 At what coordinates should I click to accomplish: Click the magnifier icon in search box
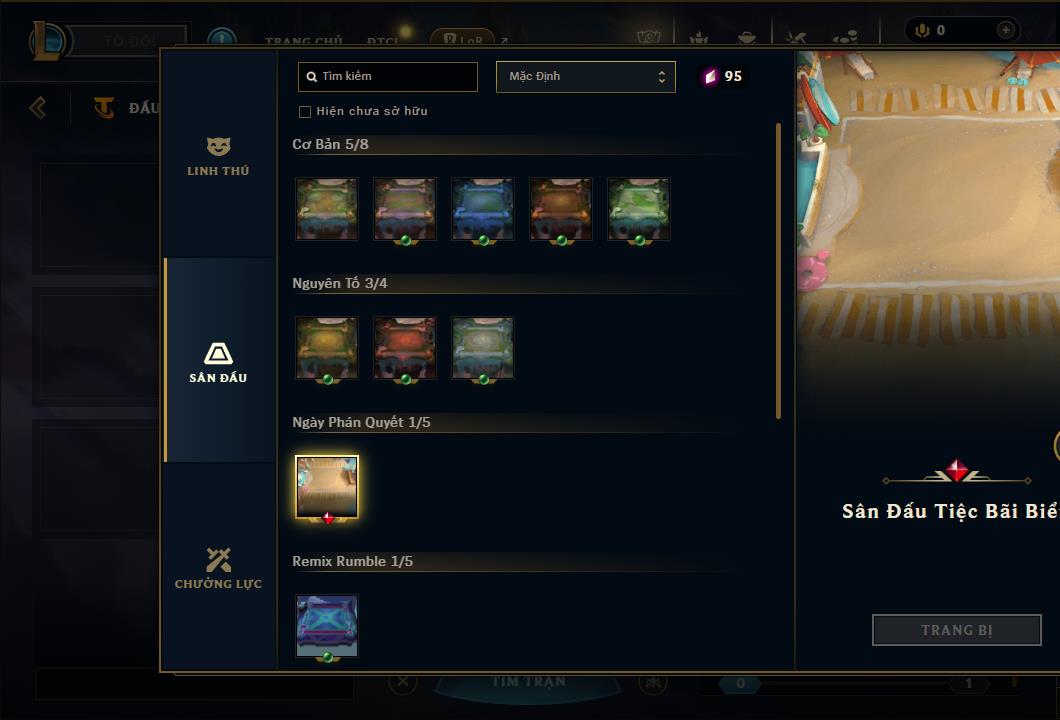coord(311,77)
